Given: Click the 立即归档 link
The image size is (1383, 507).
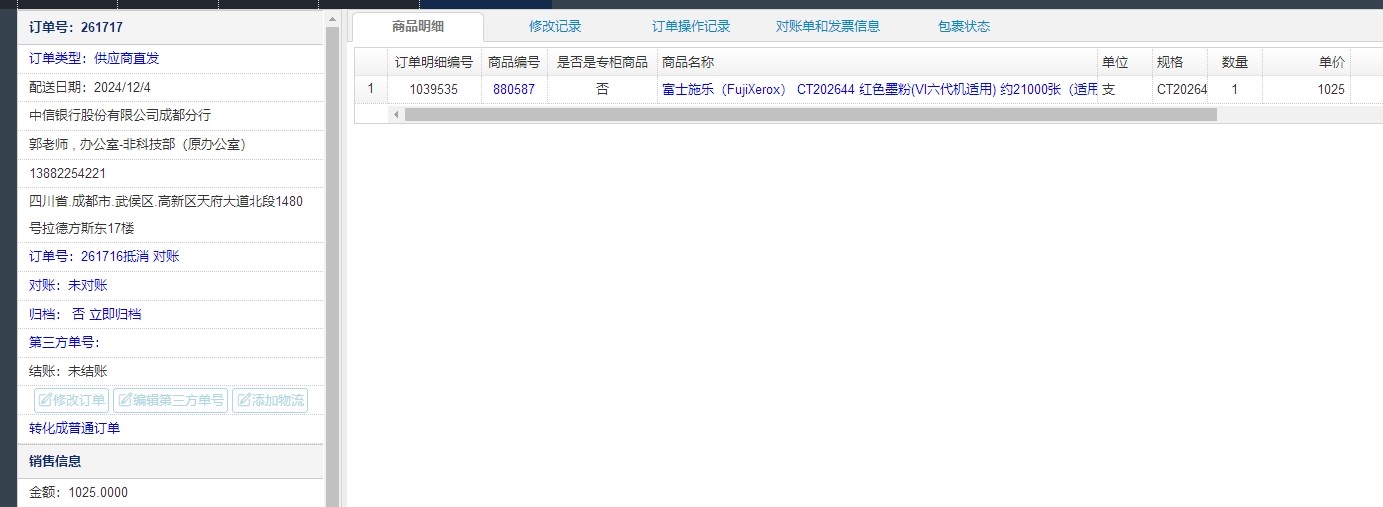Looking at the screenshot, I should point(115,314).
